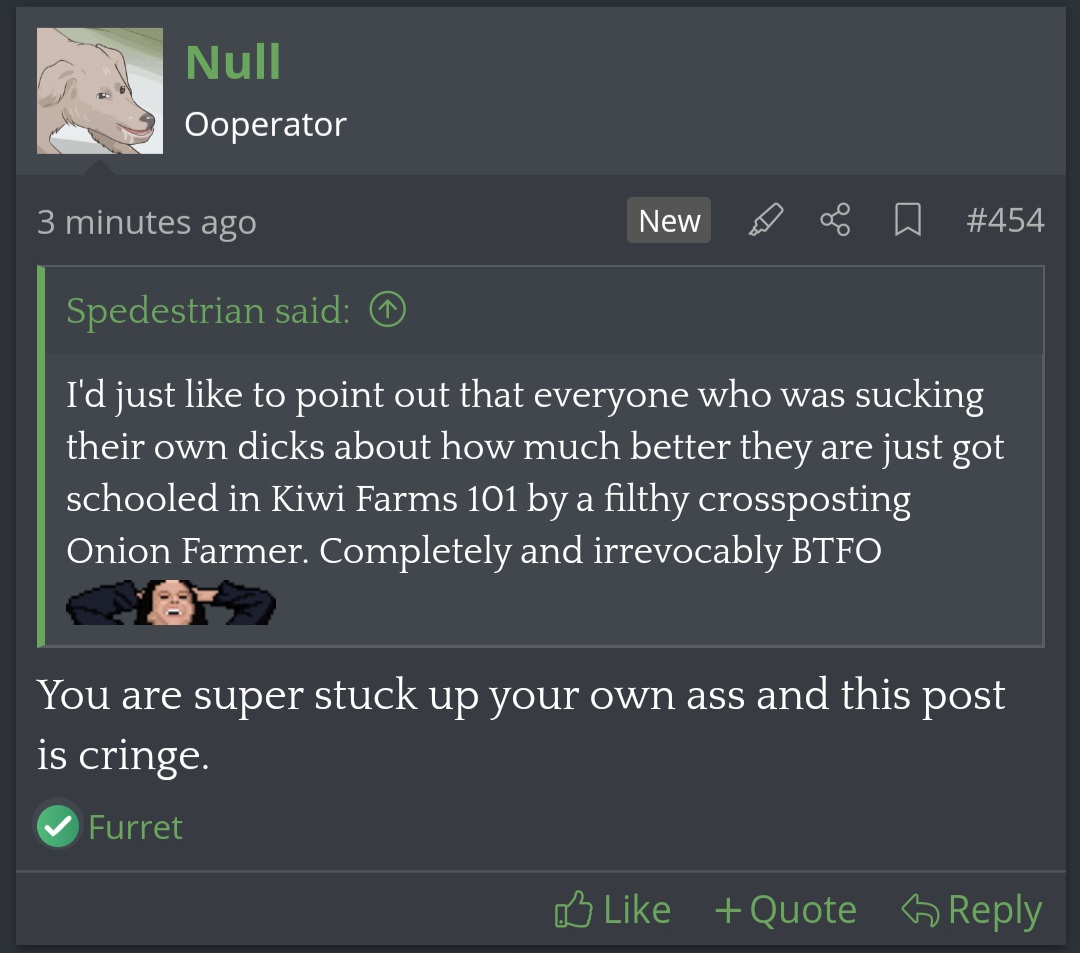Click the Reply arrow icon
This screenshot has width=1080, height=953.
920,910
